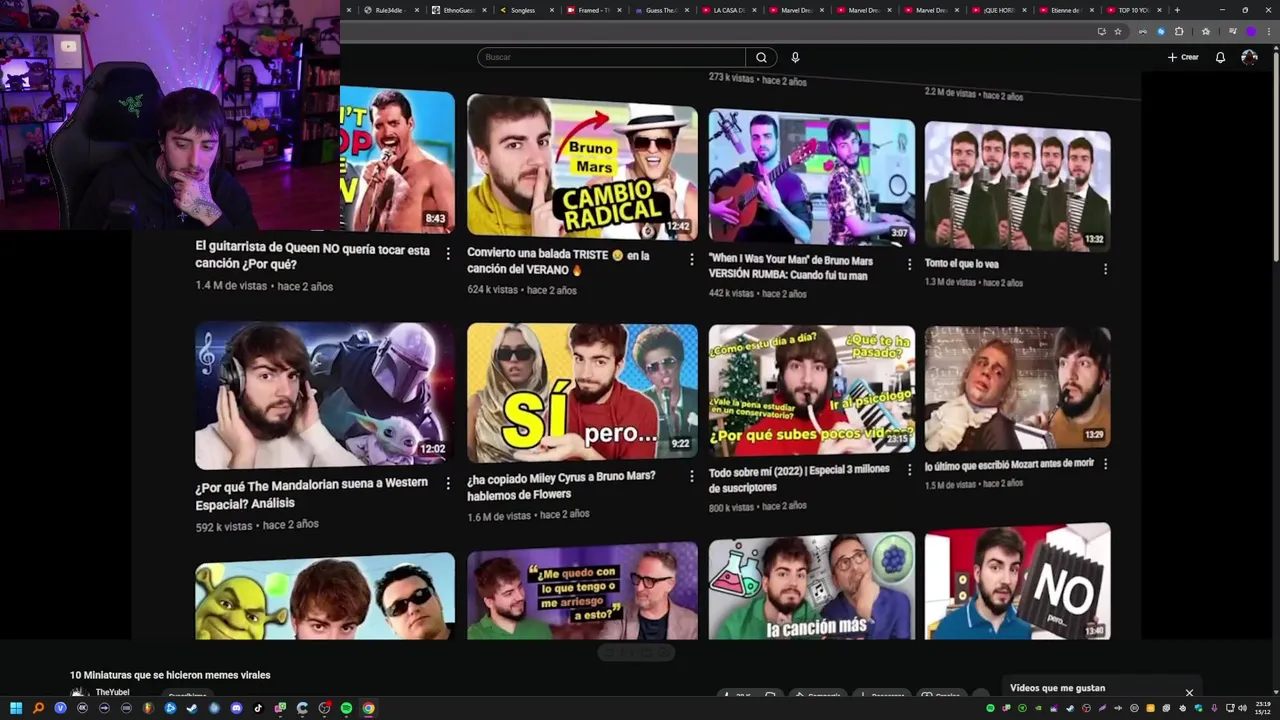Click the Freddie Mercury Queen thumbnail
This screenshot has width=1280, height=720.
tap(397, 160)
